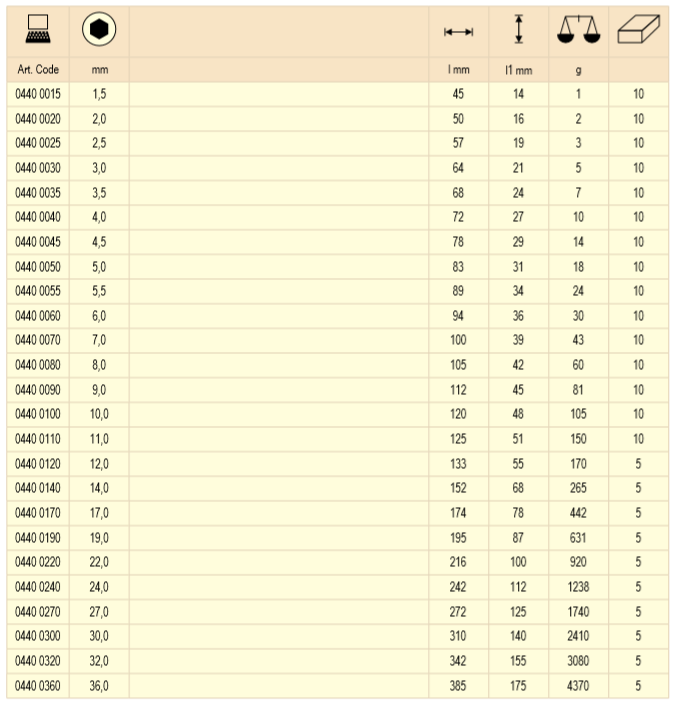Click the length value 385
The image size is (676, 703).
[458, 686]
